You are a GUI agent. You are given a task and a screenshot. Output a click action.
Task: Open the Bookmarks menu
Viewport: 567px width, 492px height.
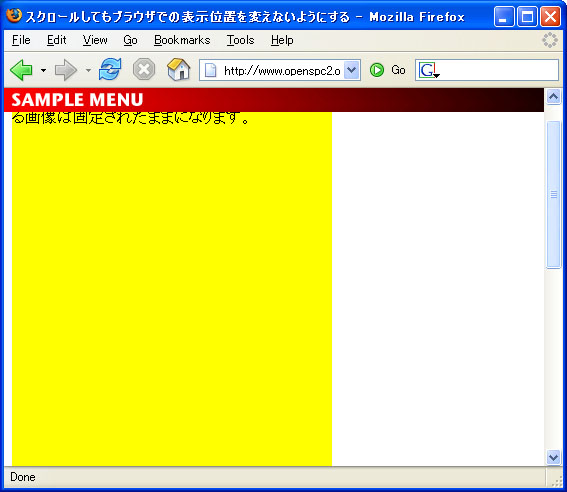182,40
